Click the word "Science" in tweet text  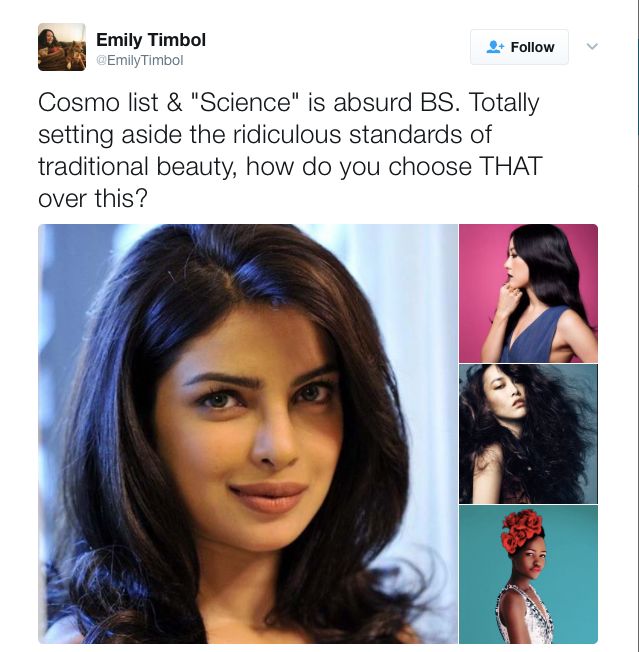click(245, 102)
